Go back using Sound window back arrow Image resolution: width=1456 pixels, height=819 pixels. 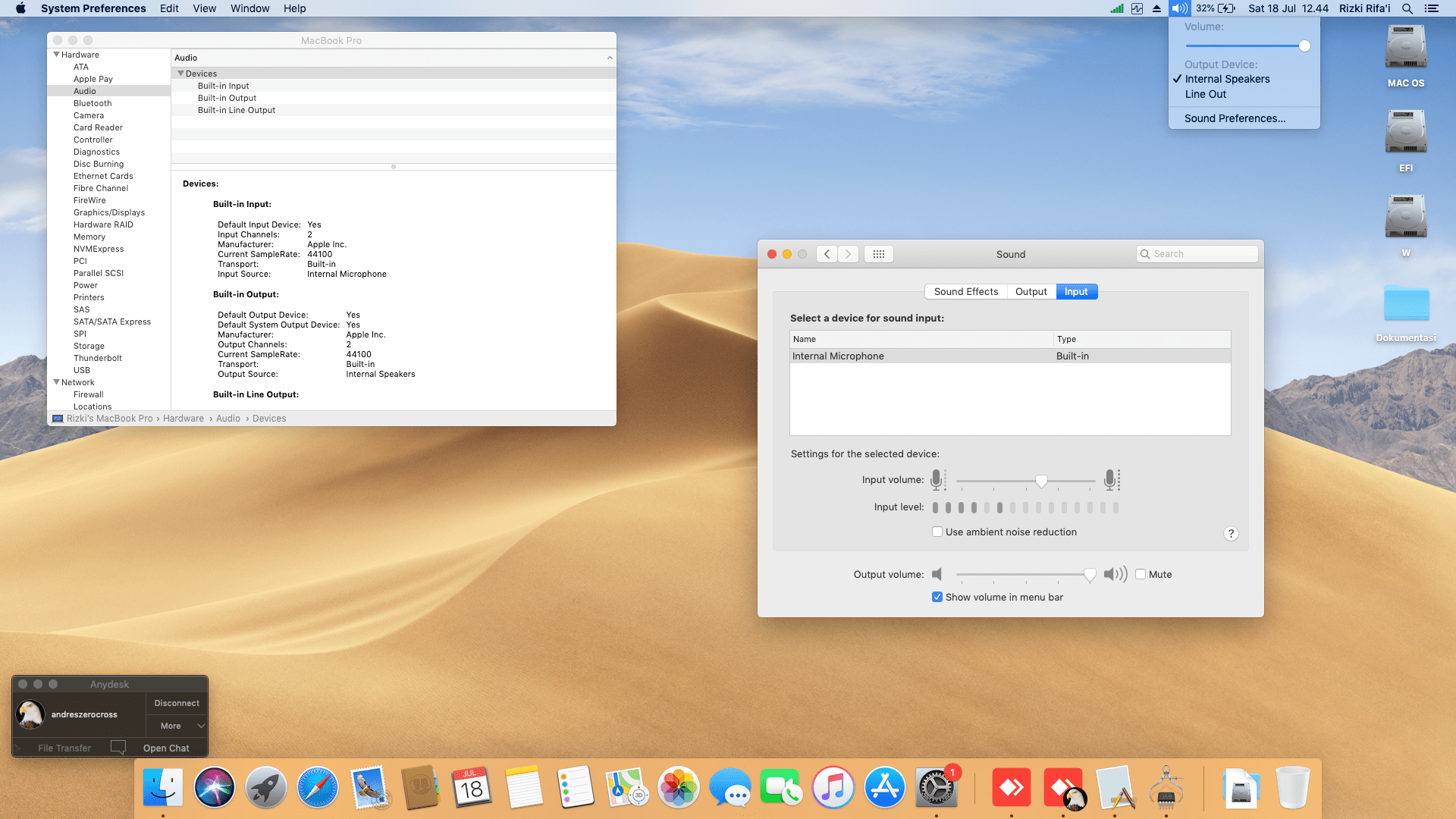[x=827, y=254]
